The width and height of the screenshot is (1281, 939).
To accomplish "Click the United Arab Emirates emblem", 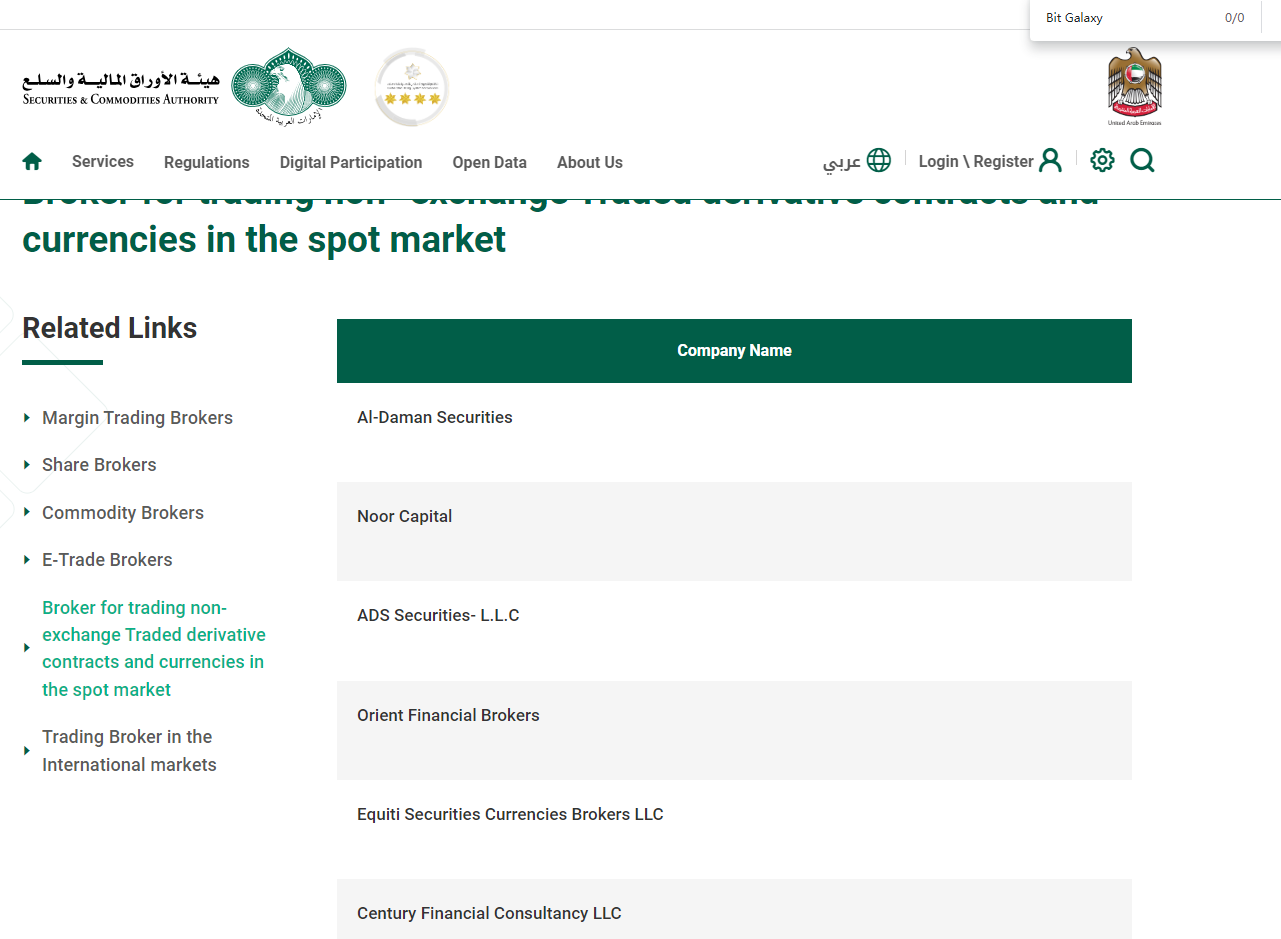I will click(x=1134, y=87).
